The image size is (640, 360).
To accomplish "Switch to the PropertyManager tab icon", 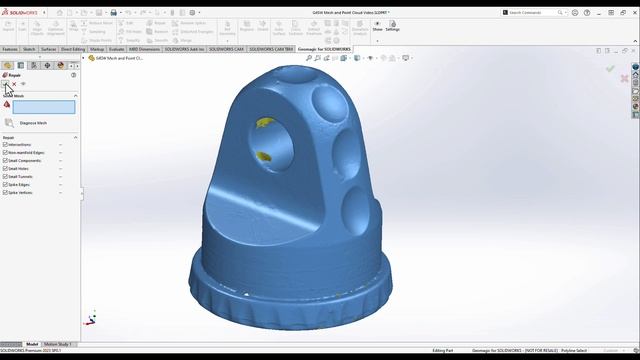I will point(21,65).
